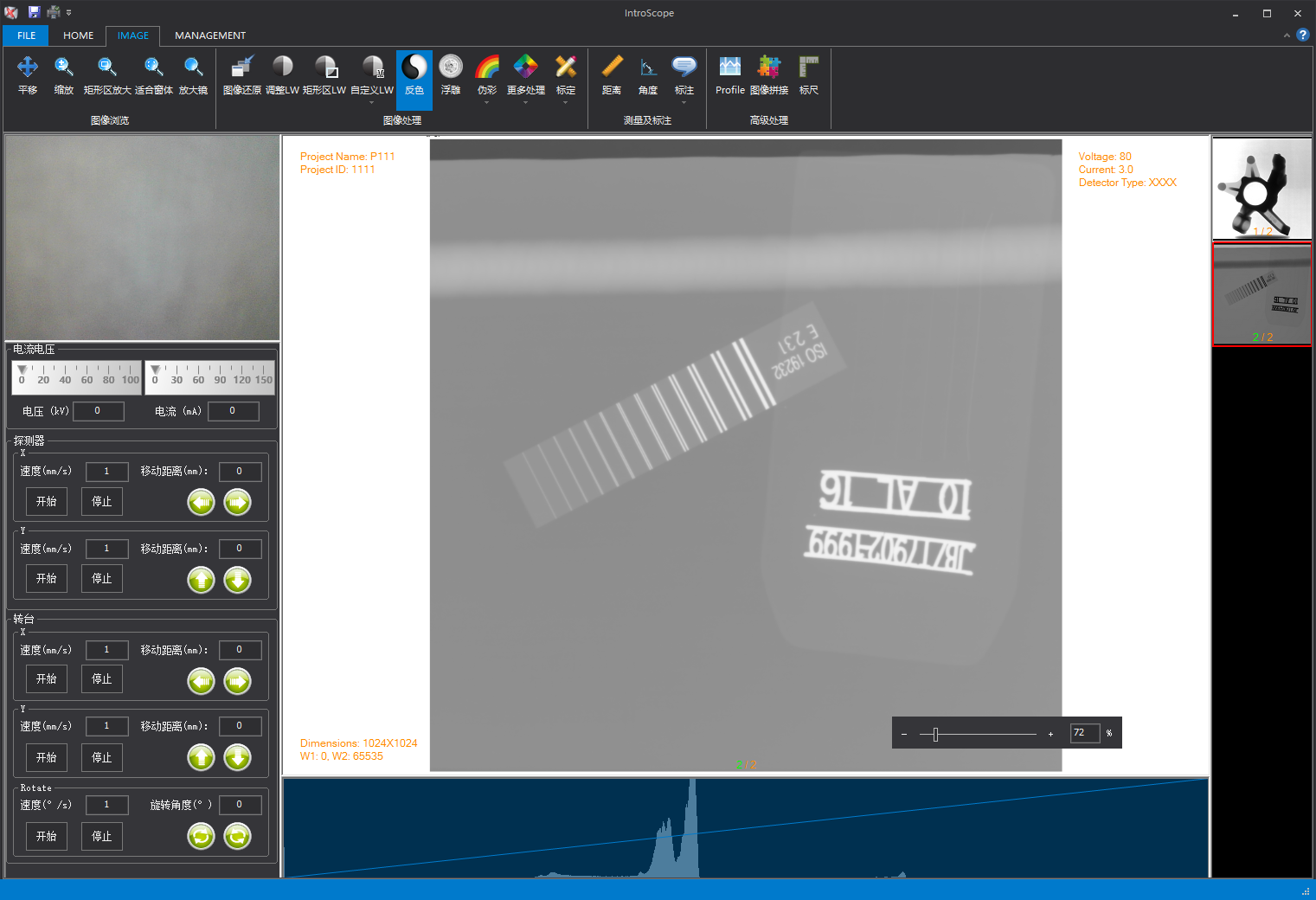This screenshot has width=1316, height=900.
Task: Move detector X right with arrow
Action: 238,502
